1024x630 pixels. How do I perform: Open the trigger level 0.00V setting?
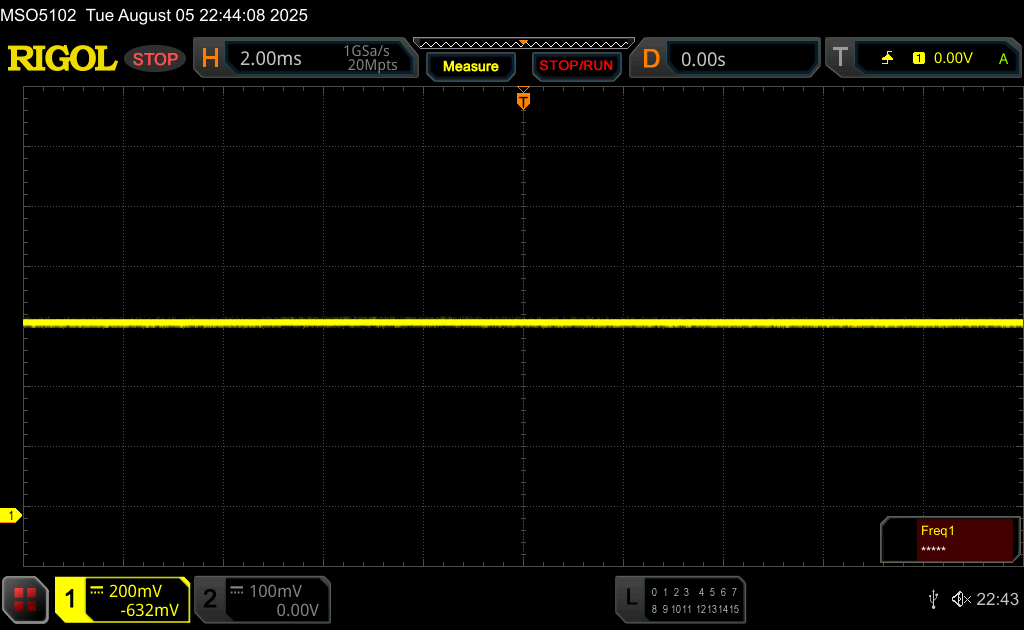click(952, 59)
